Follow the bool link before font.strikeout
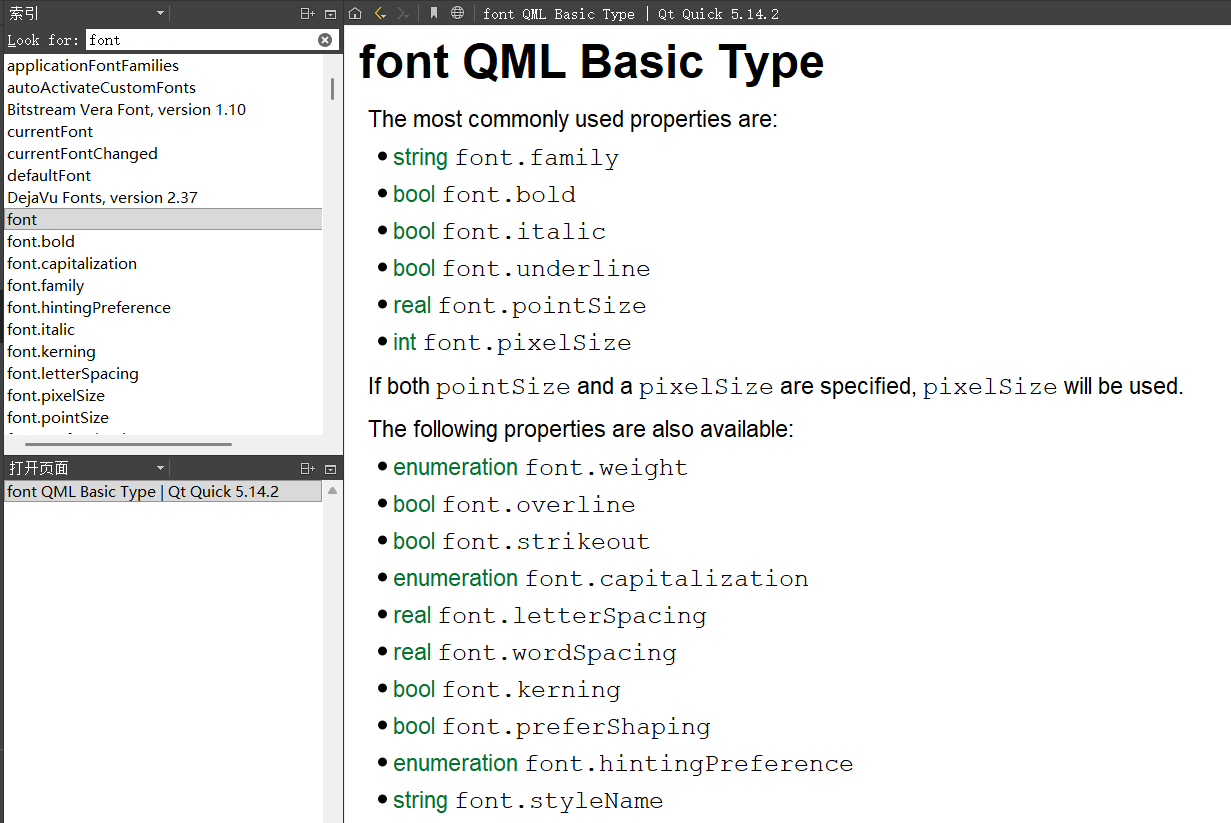This screenshot has width=1231, height=823. (414, 542)
